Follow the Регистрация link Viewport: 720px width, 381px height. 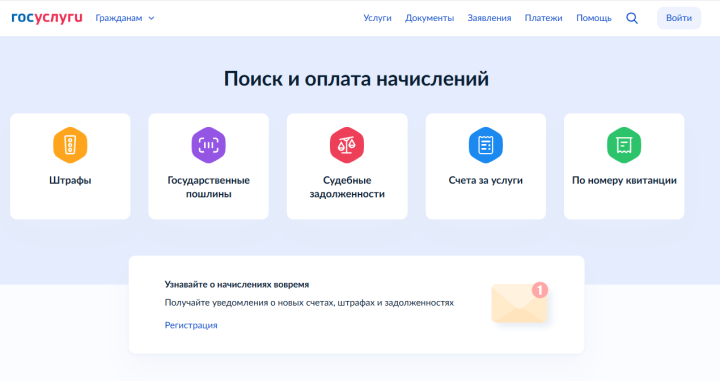tap(191, 325)
